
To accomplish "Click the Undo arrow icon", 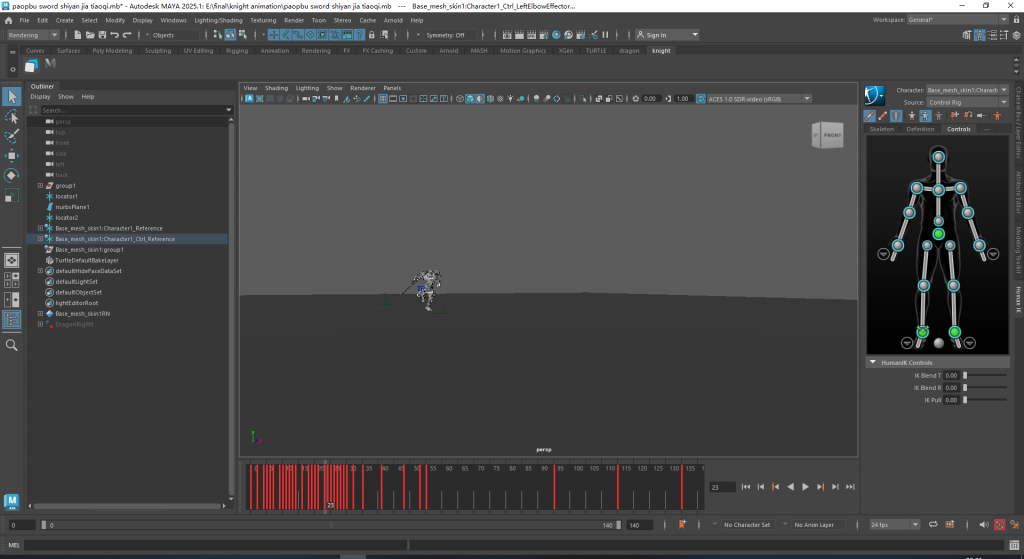I will point(112,35).
